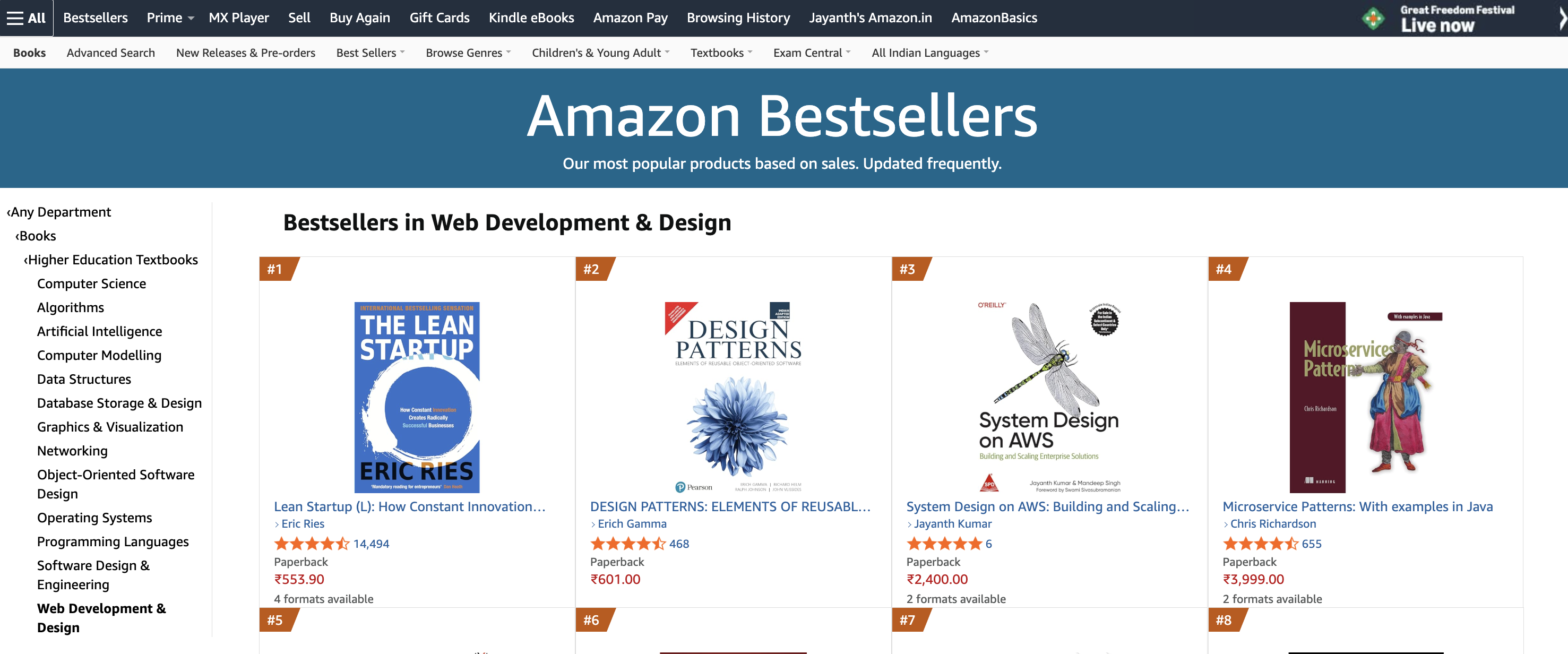Select the Operating Systems category
The image size is (1568, 654).
pyautogui.click(x=94, y=518)
